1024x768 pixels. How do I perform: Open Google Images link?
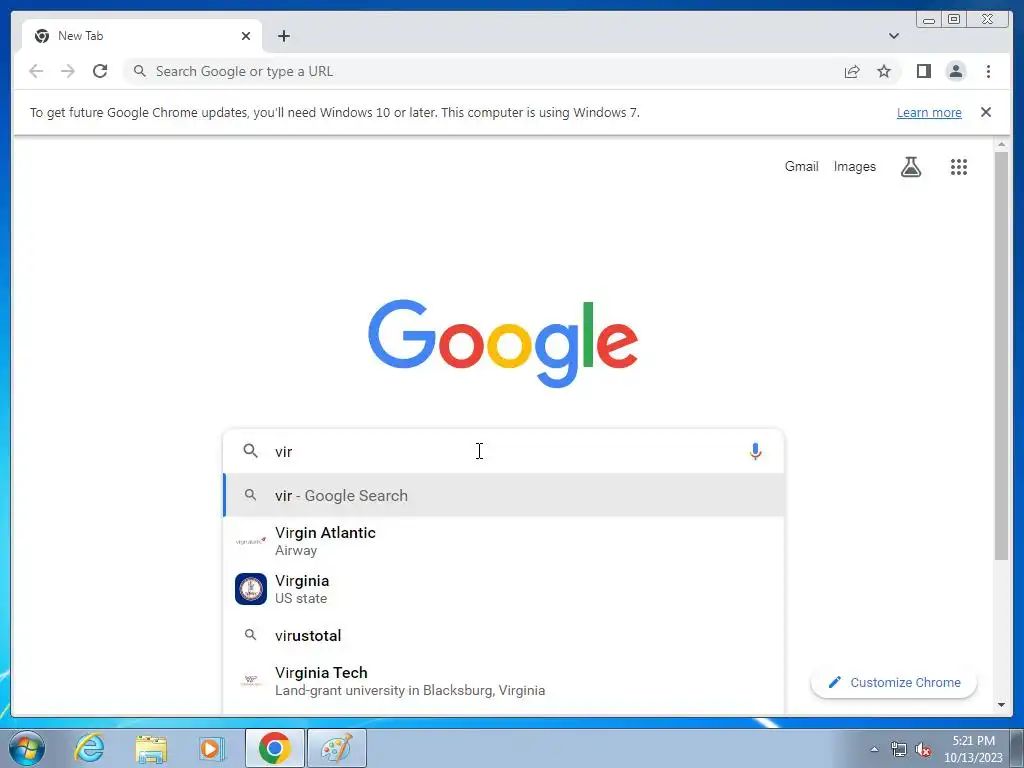click(854, 167)
